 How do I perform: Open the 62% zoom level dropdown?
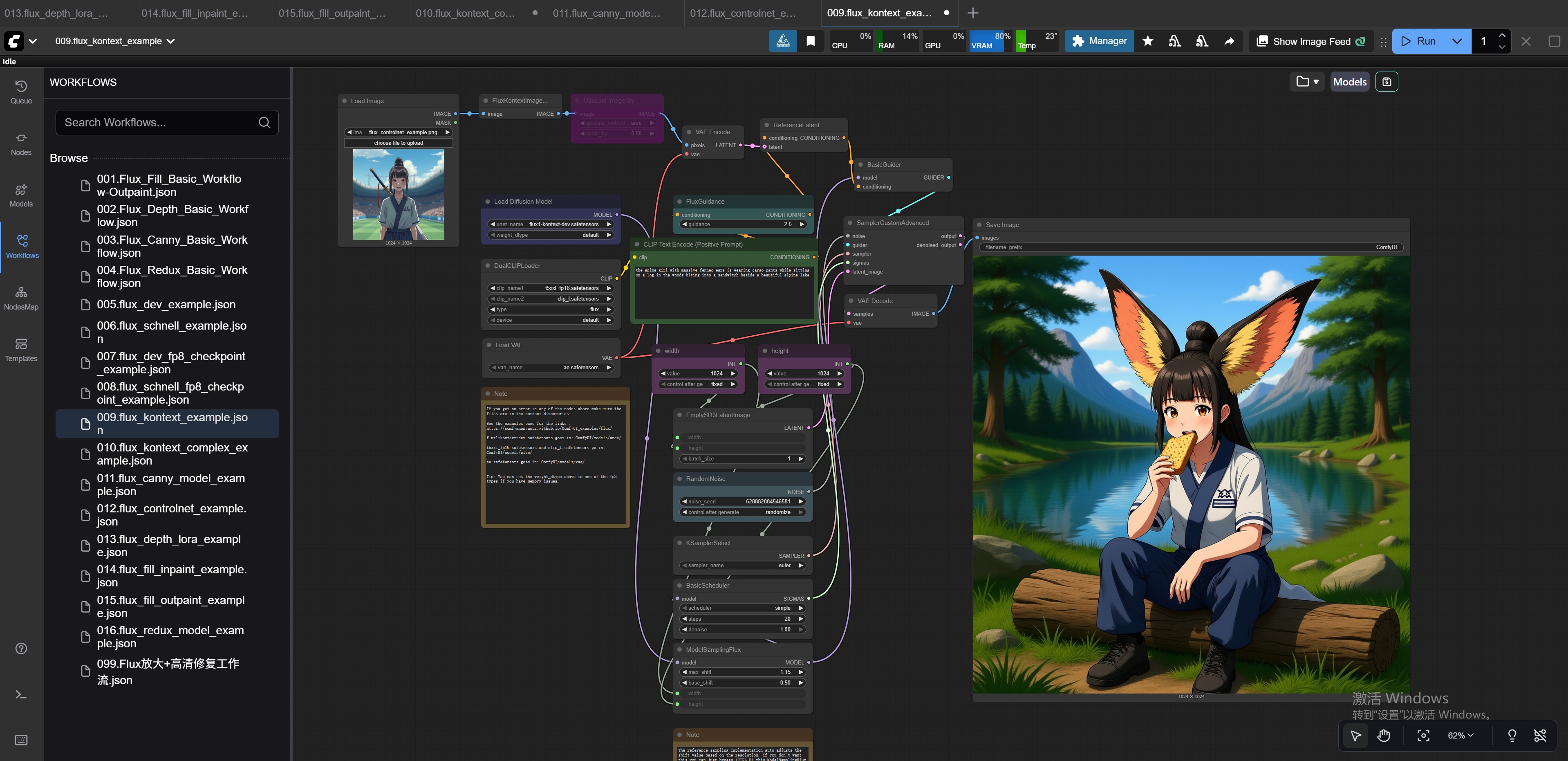1460,735
